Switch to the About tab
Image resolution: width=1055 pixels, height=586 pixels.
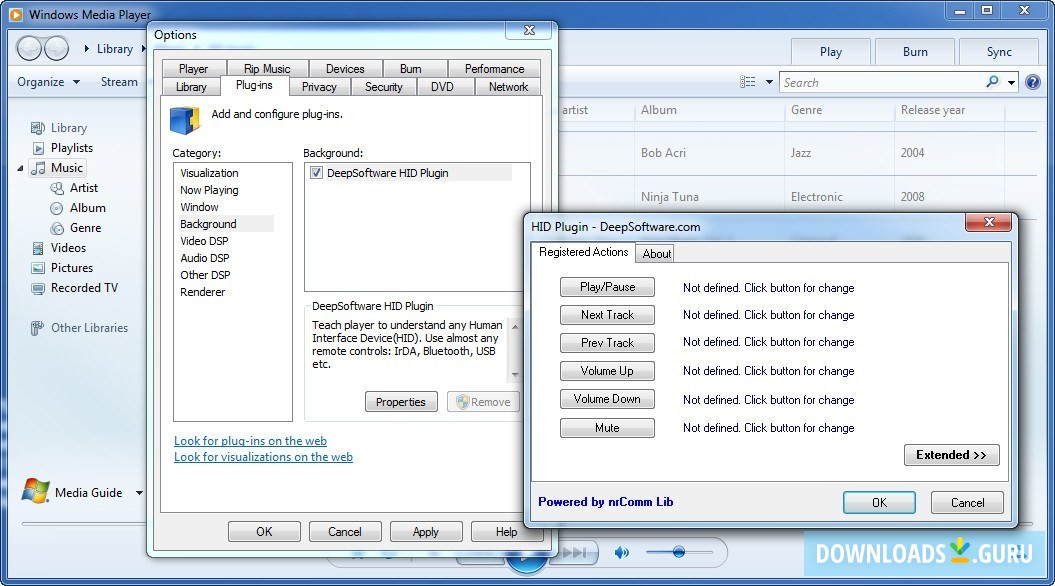coord(655,253)
